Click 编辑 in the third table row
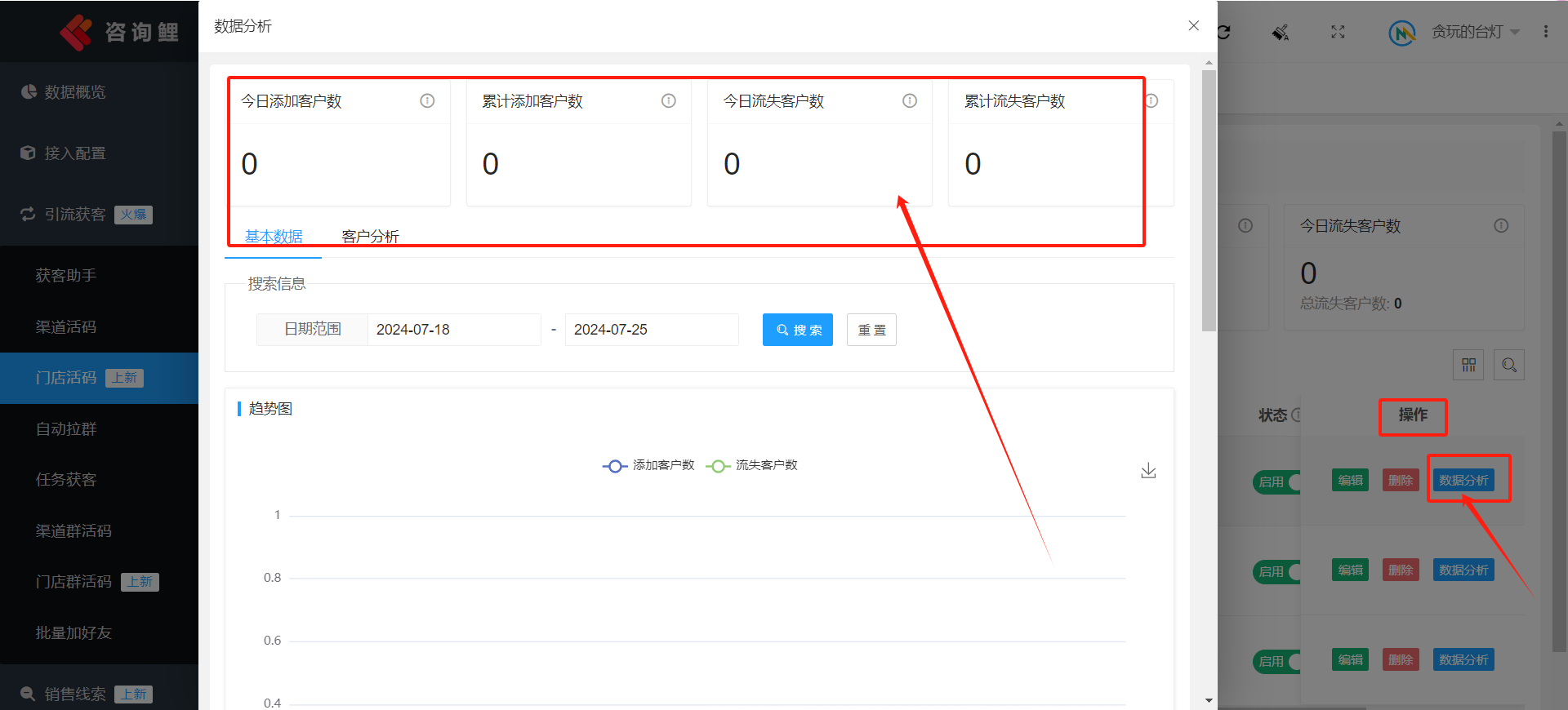This screenshot has width=1568, height=710. 1350,659
